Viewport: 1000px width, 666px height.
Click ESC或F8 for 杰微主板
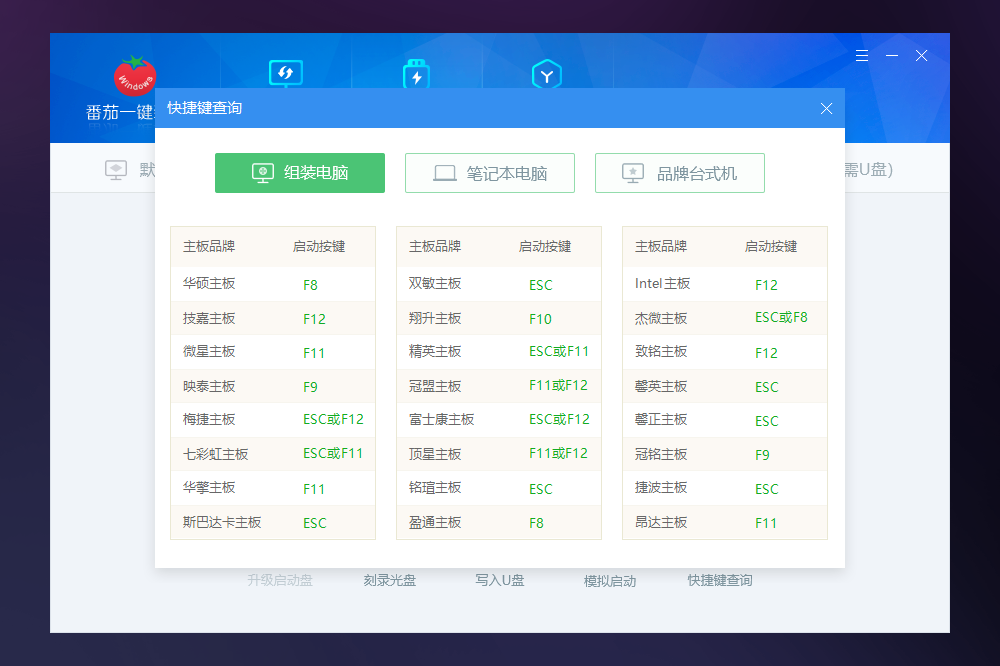pyautogui.click(x=781, y=317)
